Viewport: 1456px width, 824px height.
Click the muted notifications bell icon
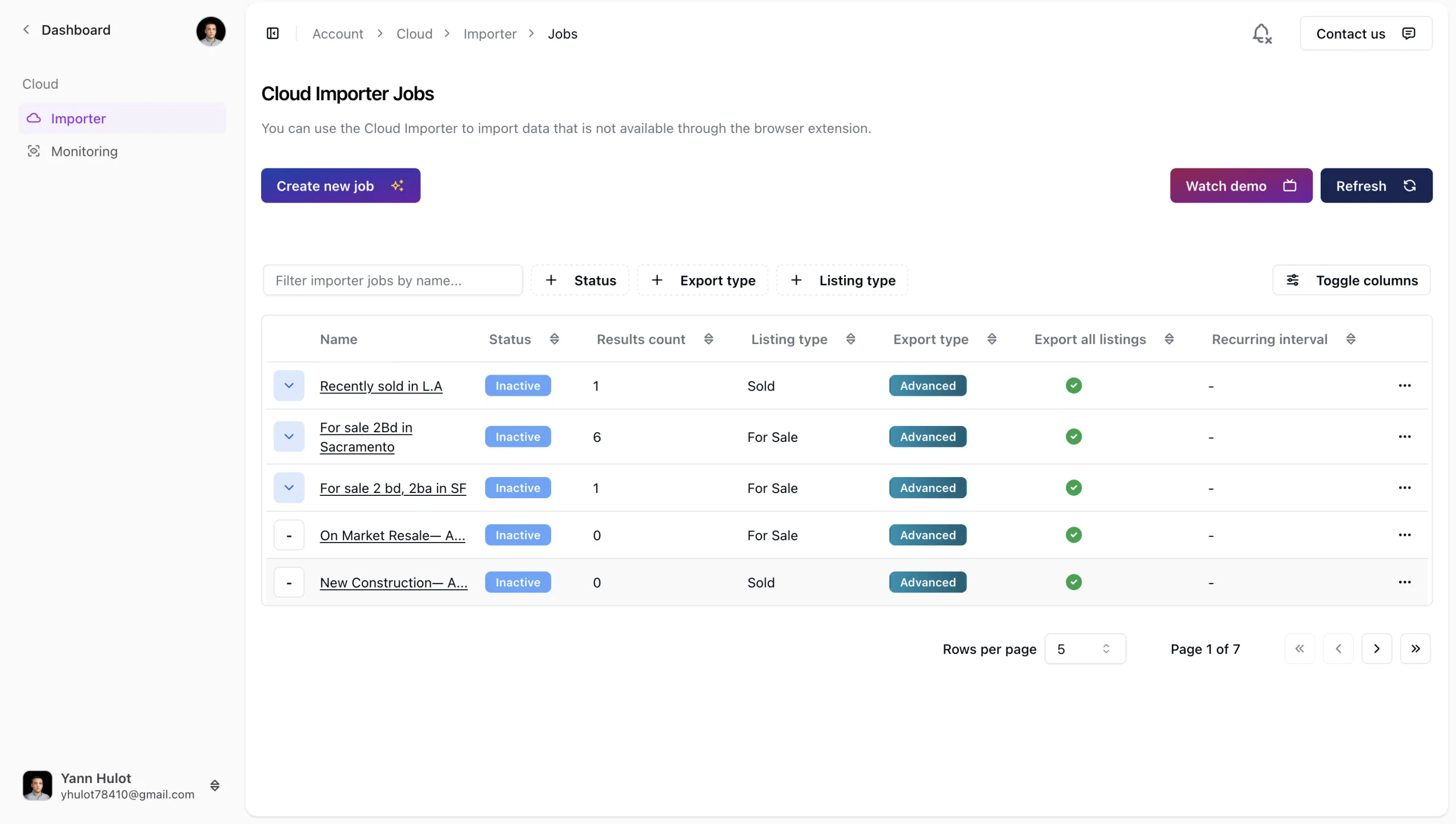pyautogui.click(x=1261, y=34)
